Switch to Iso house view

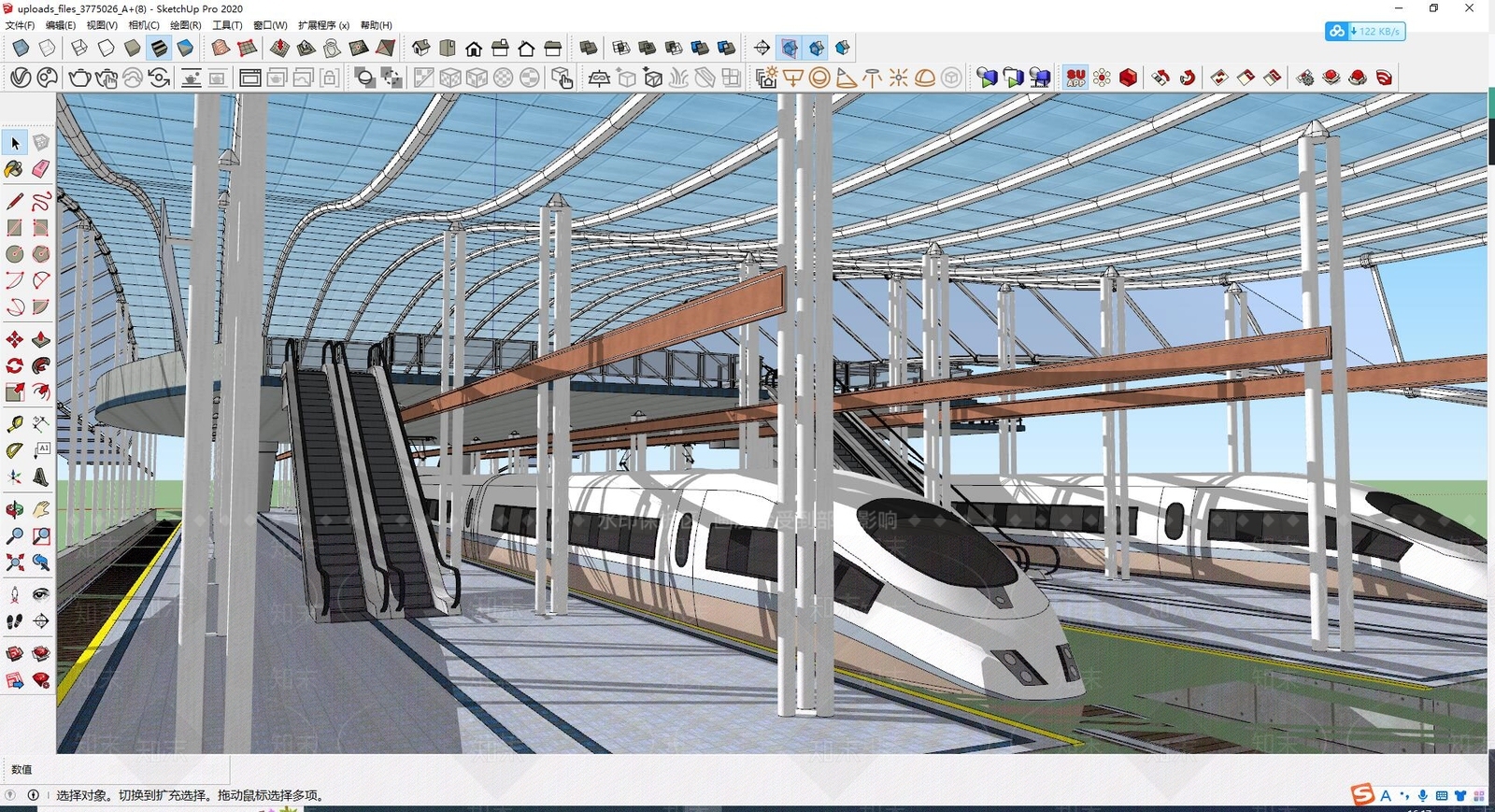421,48
